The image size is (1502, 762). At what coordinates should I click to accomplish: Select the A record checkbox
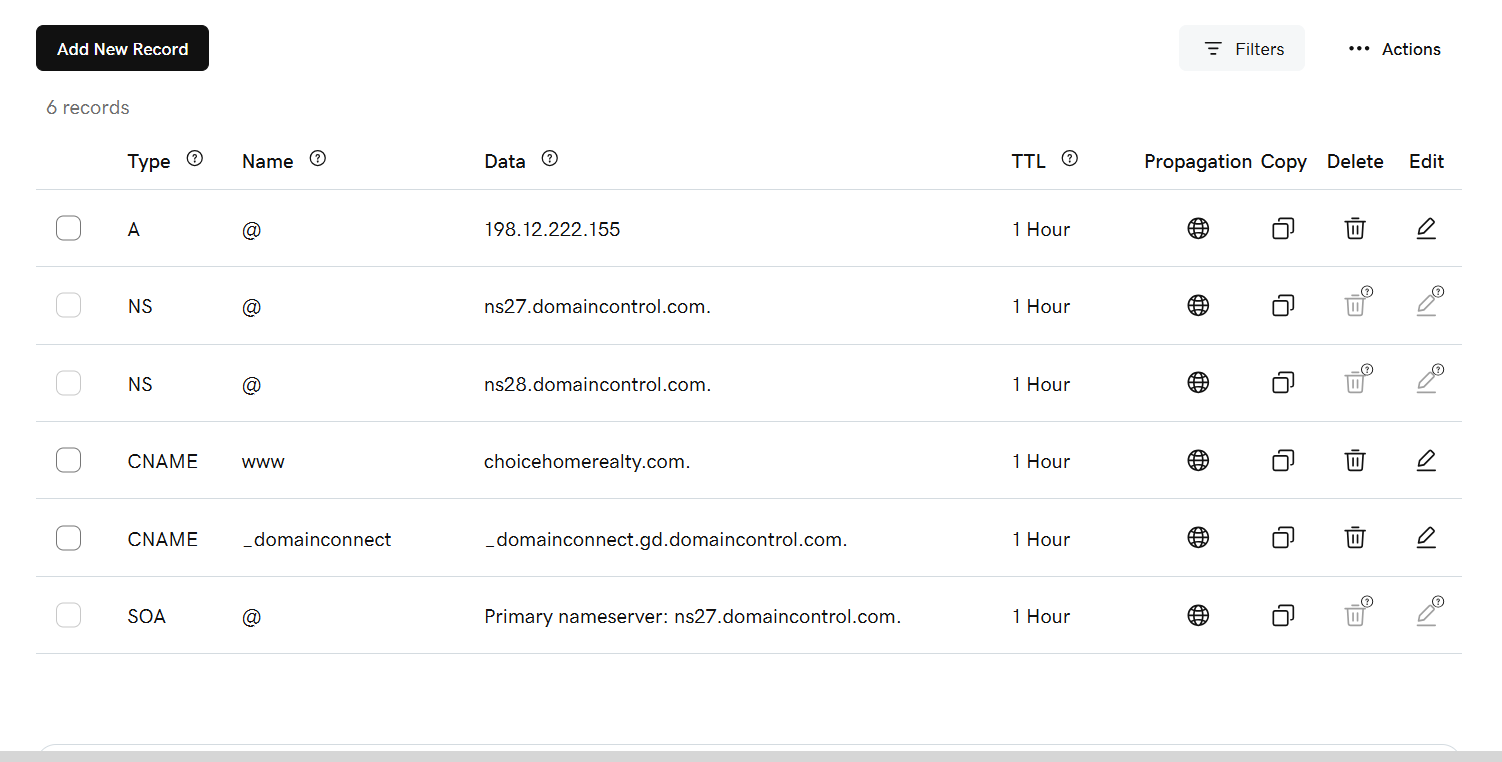point(68,229)
